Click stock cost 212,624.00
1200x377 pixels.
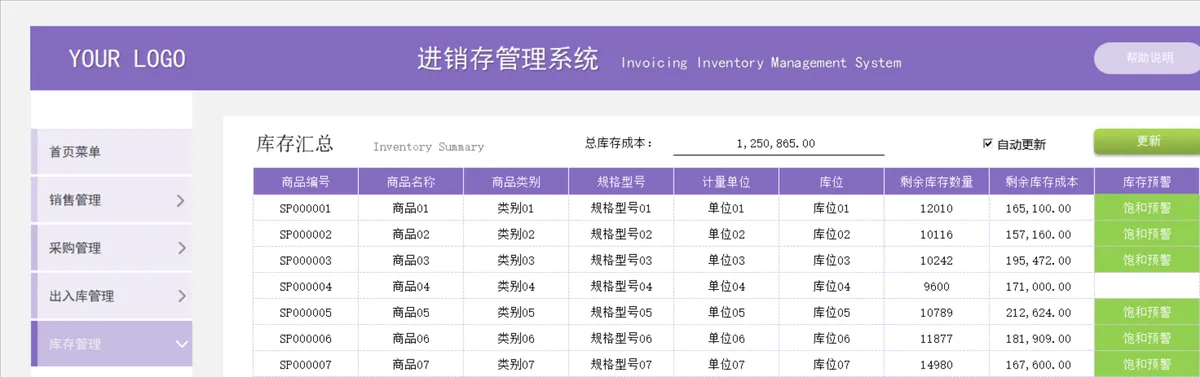[1042, 312]
